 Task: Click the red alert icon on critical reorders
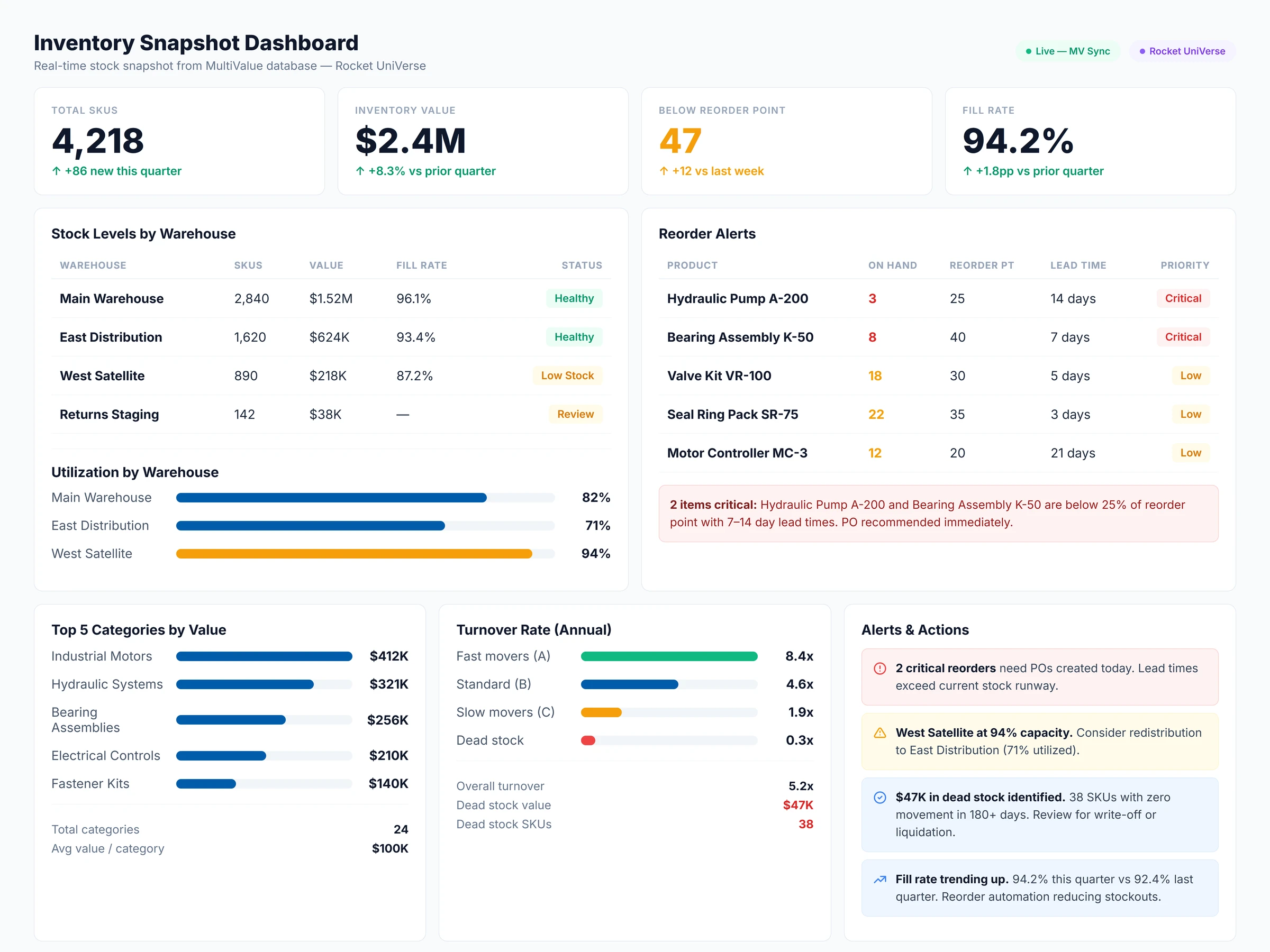[879, 668]
